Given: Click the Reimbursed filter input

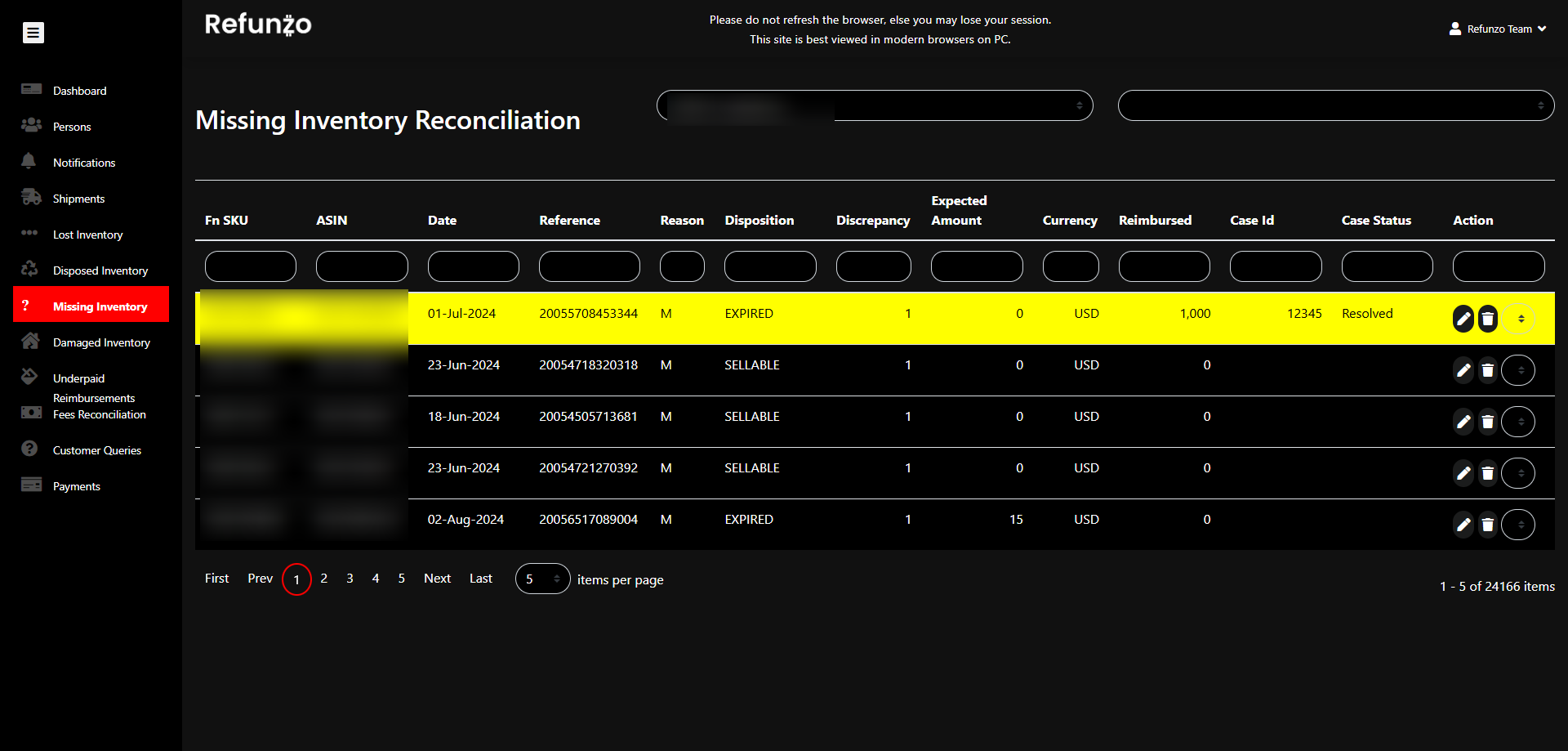Looking at the screenshot, I should coord(1165,266).
